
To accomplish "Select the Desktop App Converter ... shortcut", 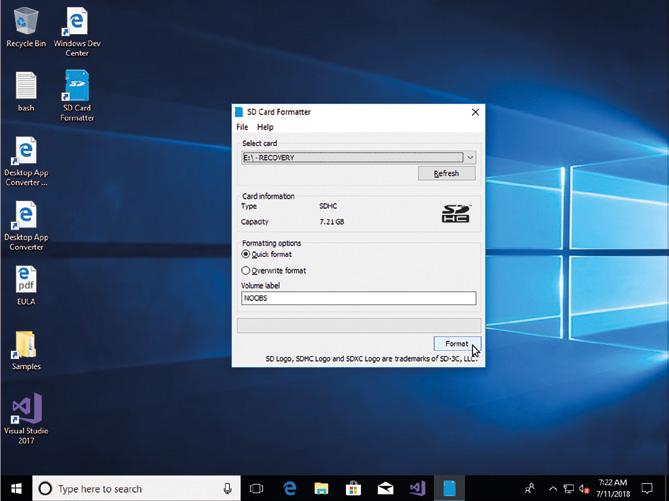I will coord(26,161).
